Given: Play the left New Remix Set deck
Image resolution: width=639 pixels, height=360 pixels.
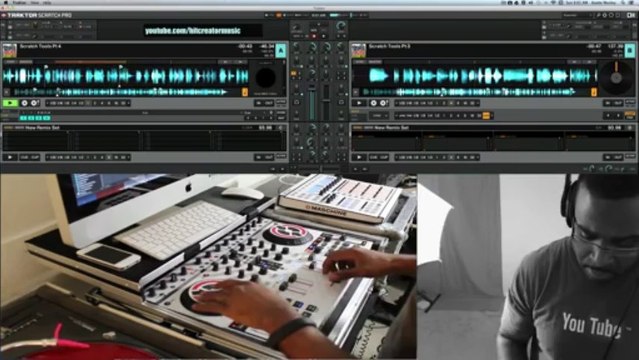Looking at the screenshot, I should click(10, 157).
